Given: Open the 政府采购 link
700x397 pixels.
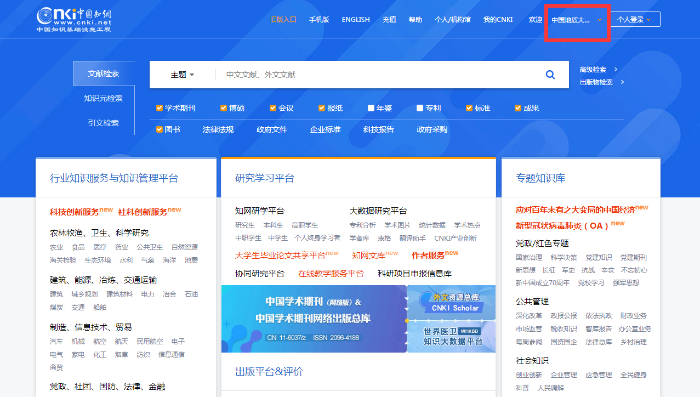Looking at the screenshot, I should coord(432,130).
